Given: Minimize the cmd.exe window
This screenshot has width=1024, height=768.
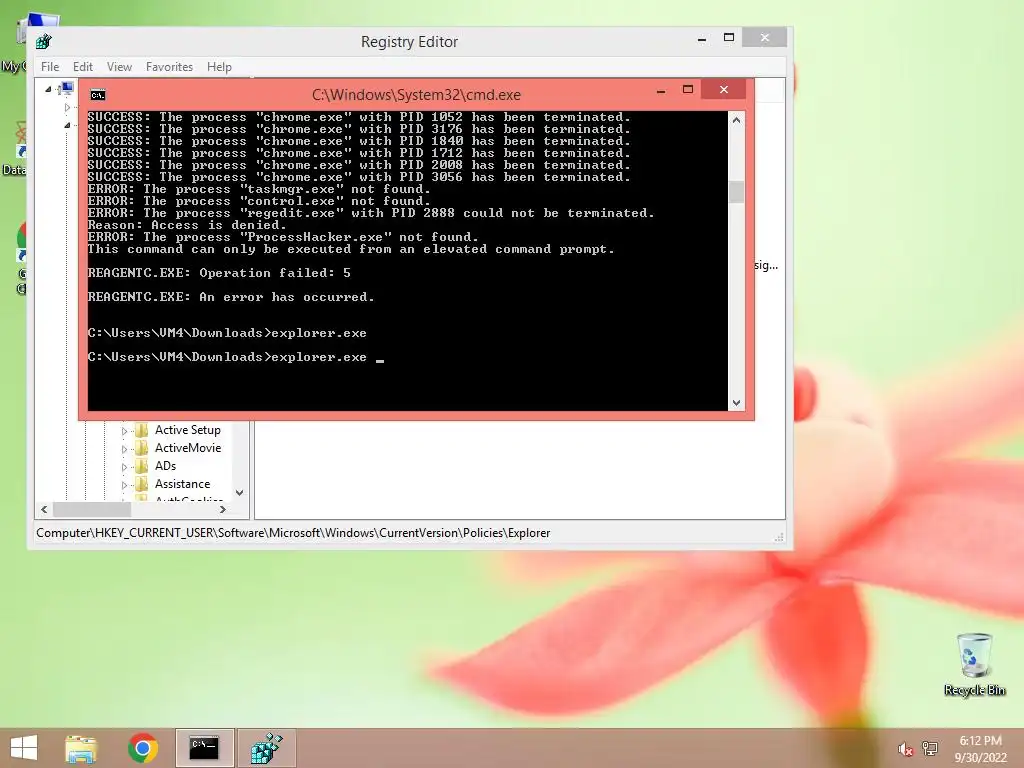Looking at the screenshot, I should [661, 90].
